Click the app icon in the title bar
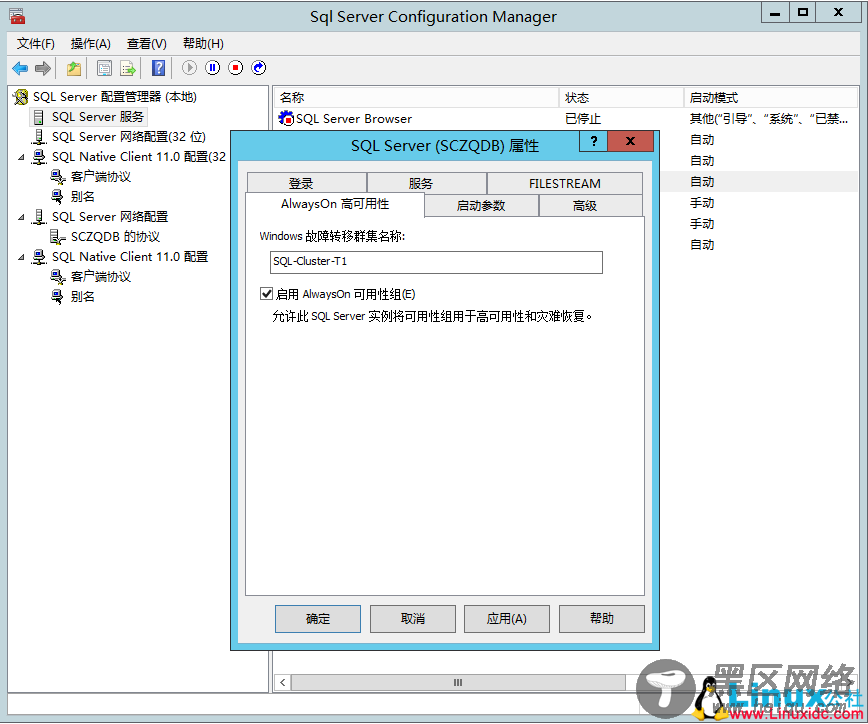Viewport: 868px width, 724px height. [17, 16]
